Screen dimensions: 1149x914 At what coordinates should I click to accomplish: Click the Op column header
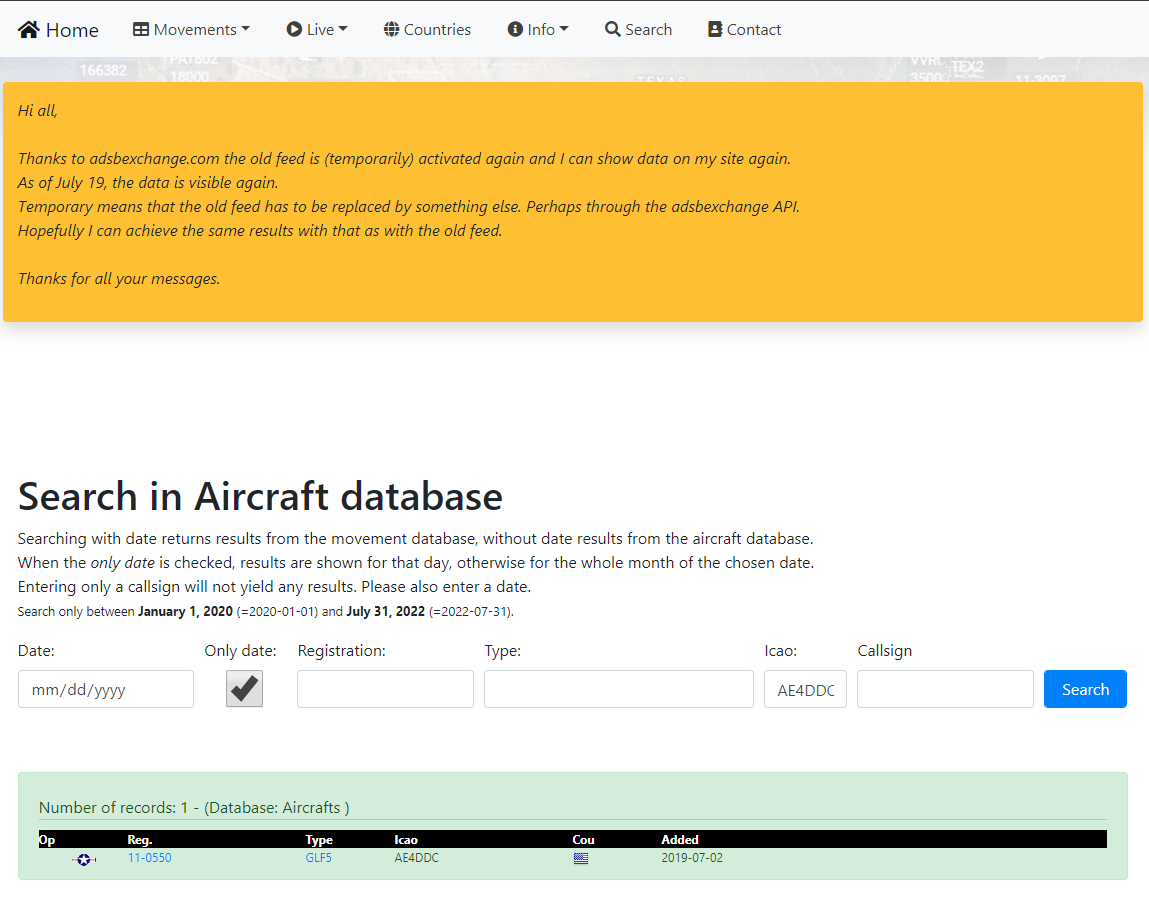(47, 840)
